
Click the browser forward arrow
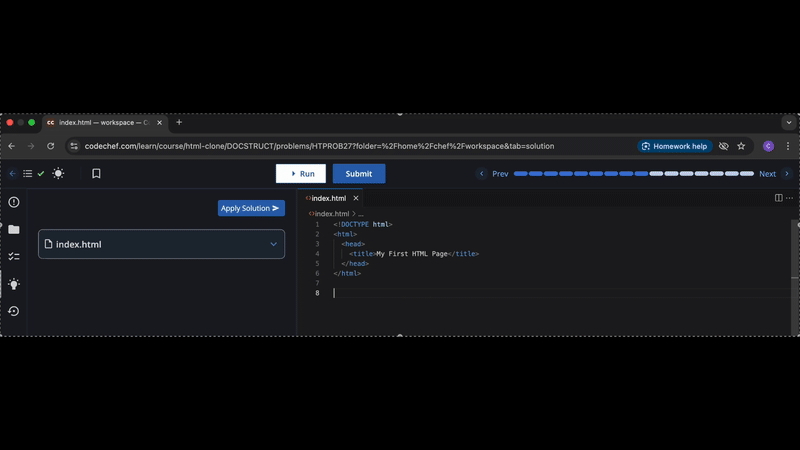pyautogui.click(x=31, y=146)
